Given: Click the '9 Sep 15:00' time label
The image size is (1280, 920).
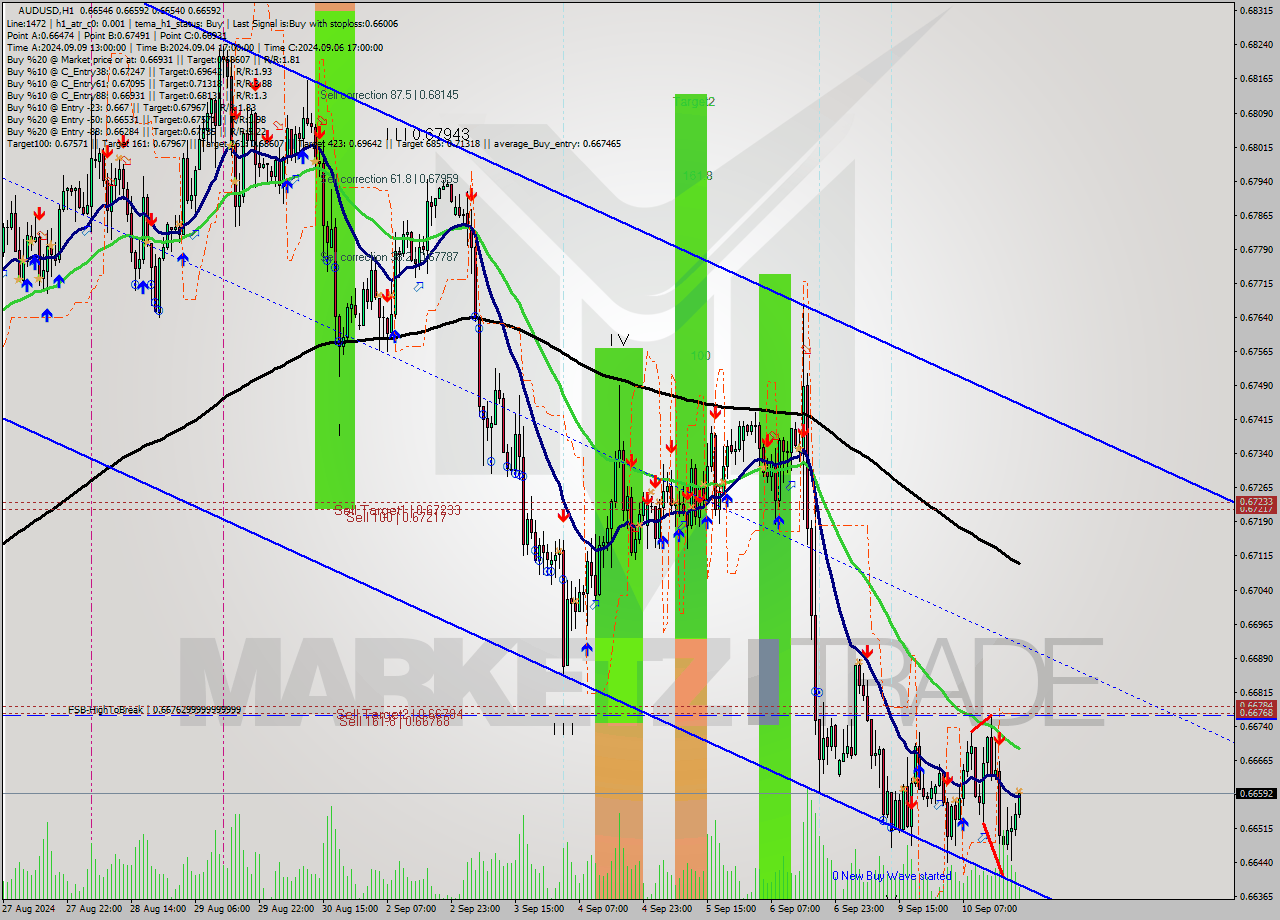Looking at the screenshot, I should coord(923,909).
